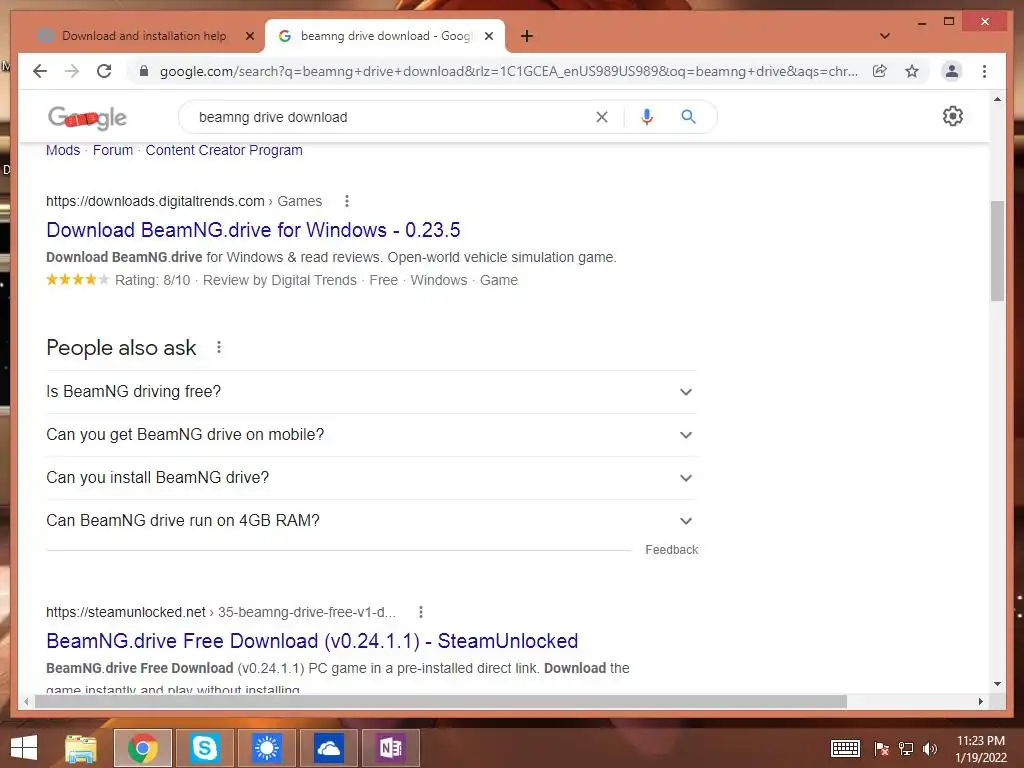Clear the search box with the X icon
The width and height of the screenshot is (1024, 768).
tap(601, 117)
